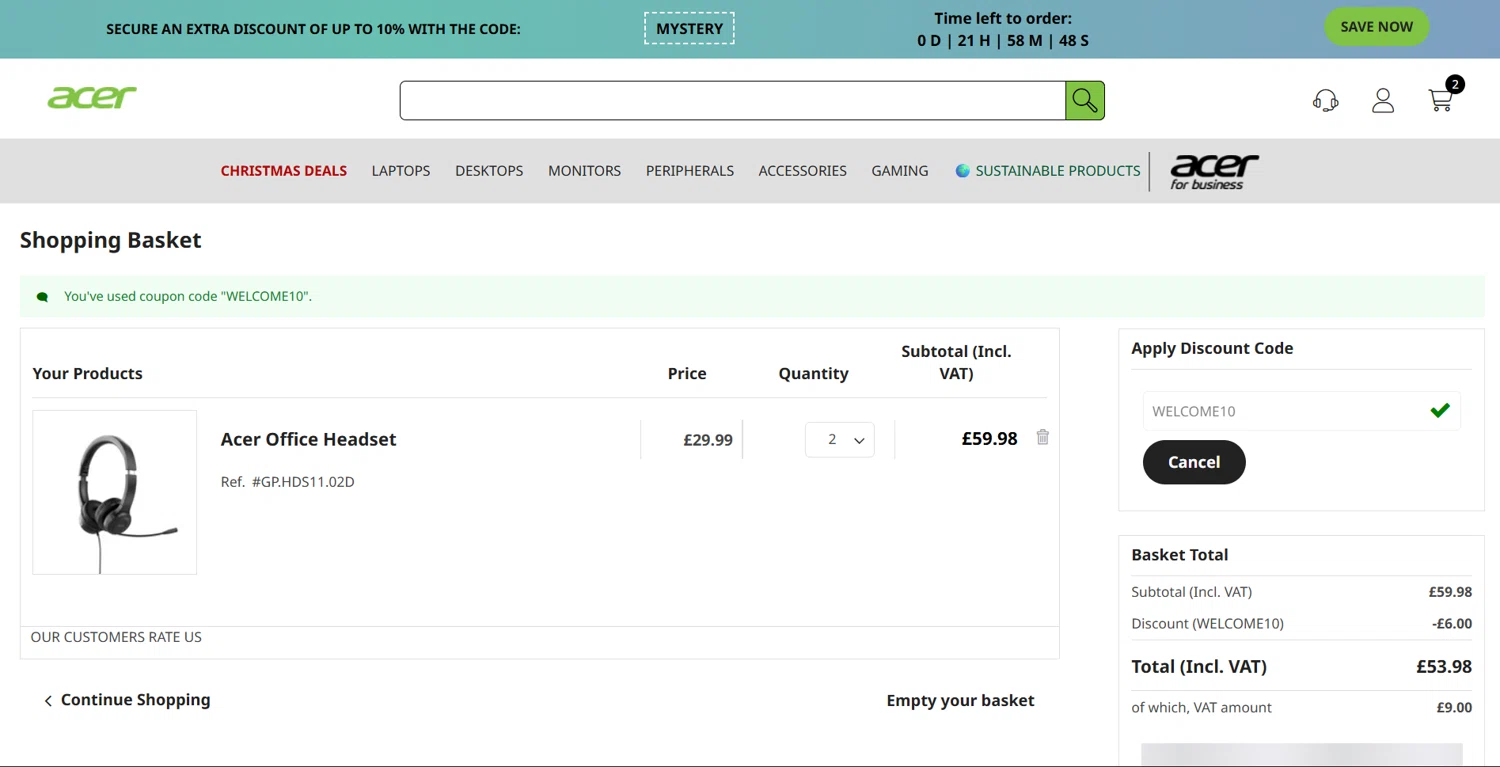1500x767 pixels.
Task: Click the 'Discount (WELCOME10)' label
Action: [1207, 624]
